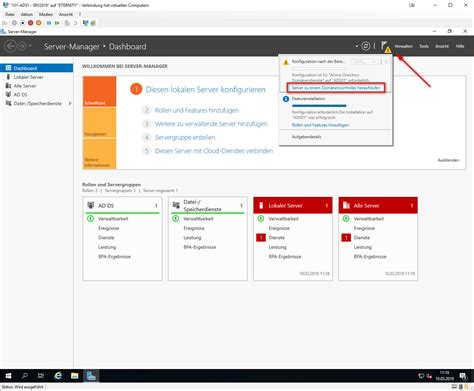Open dropdown arrow left of Refresh icon
The height and width of the screenshot is (391, 474).
[357, 46]
